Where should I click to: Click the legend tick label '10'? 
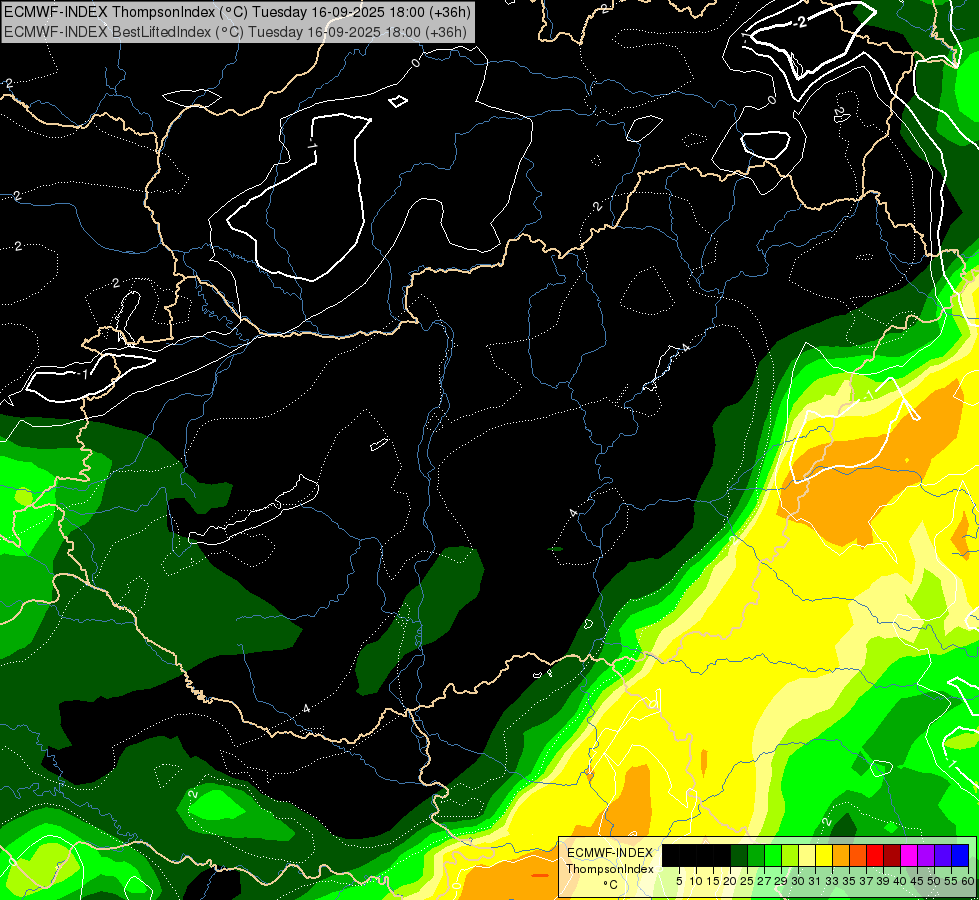696,881
